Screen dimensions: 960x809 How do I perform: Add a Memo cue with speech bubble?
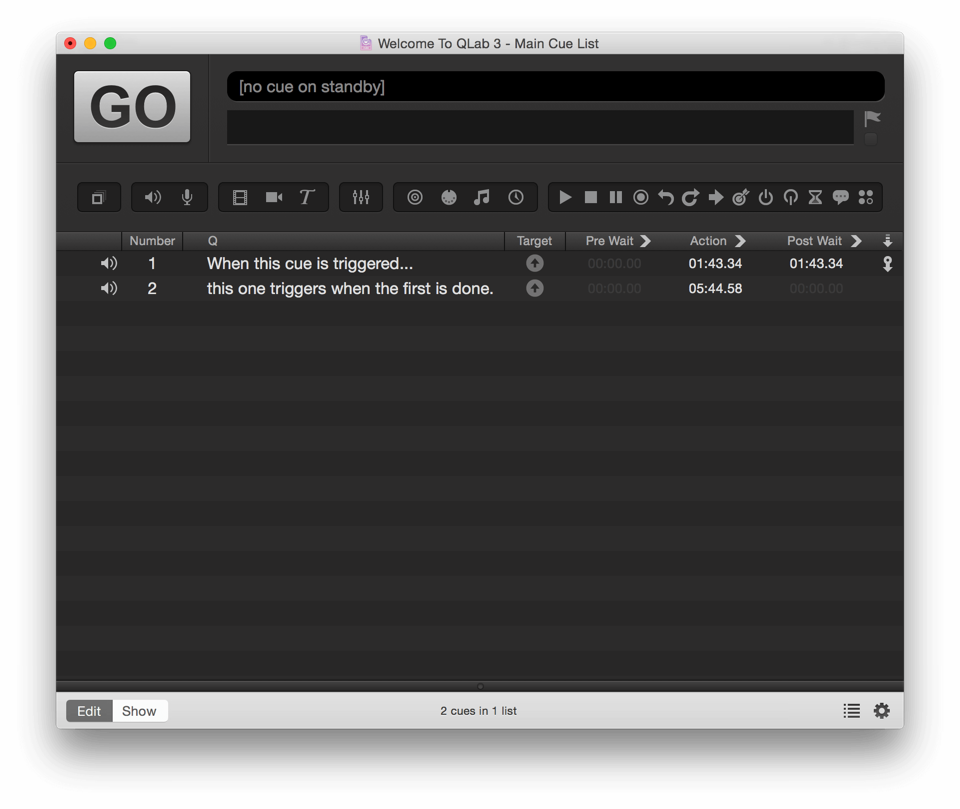pyautogui.click(x=841, y=198)
